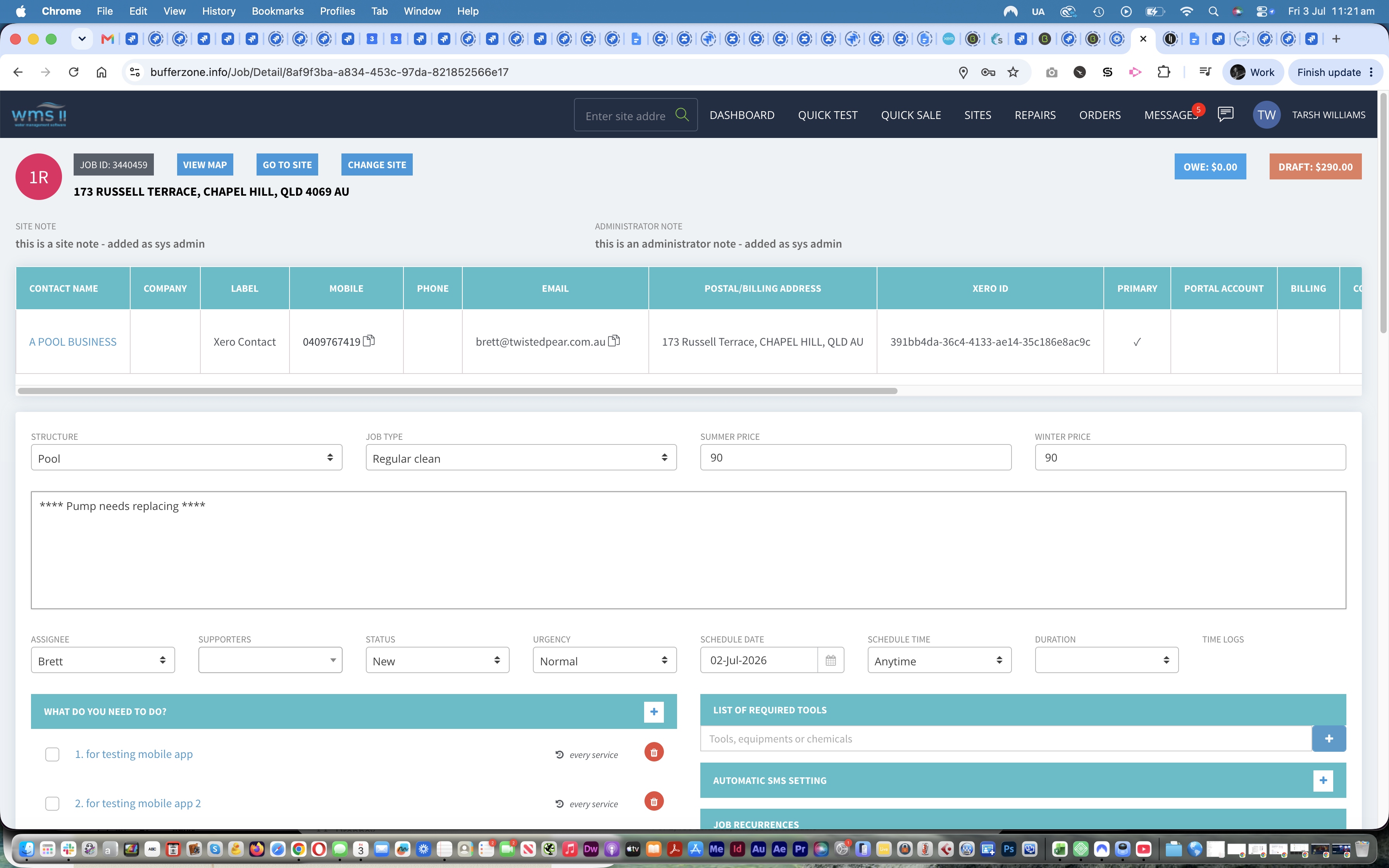Click the CHANGE SITE button
The width and height of the screenshot is (1389, 868).
377,165
